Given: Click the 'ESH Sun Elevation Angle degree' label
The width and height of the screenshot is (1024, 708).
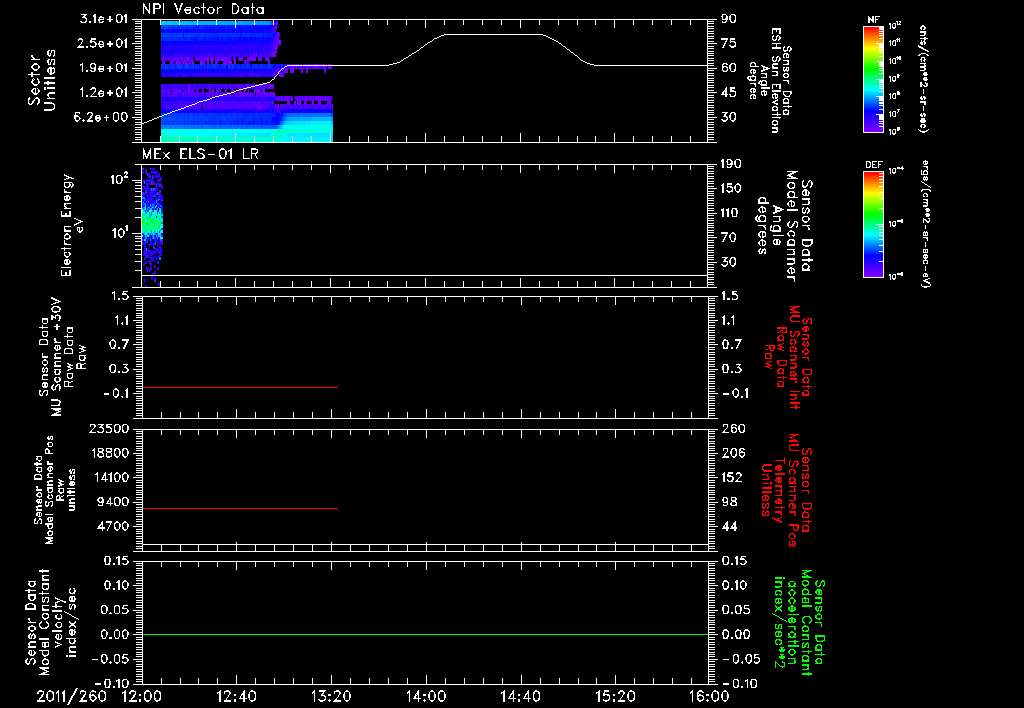Looking at the screenshot, I should (x=769, y=80).
